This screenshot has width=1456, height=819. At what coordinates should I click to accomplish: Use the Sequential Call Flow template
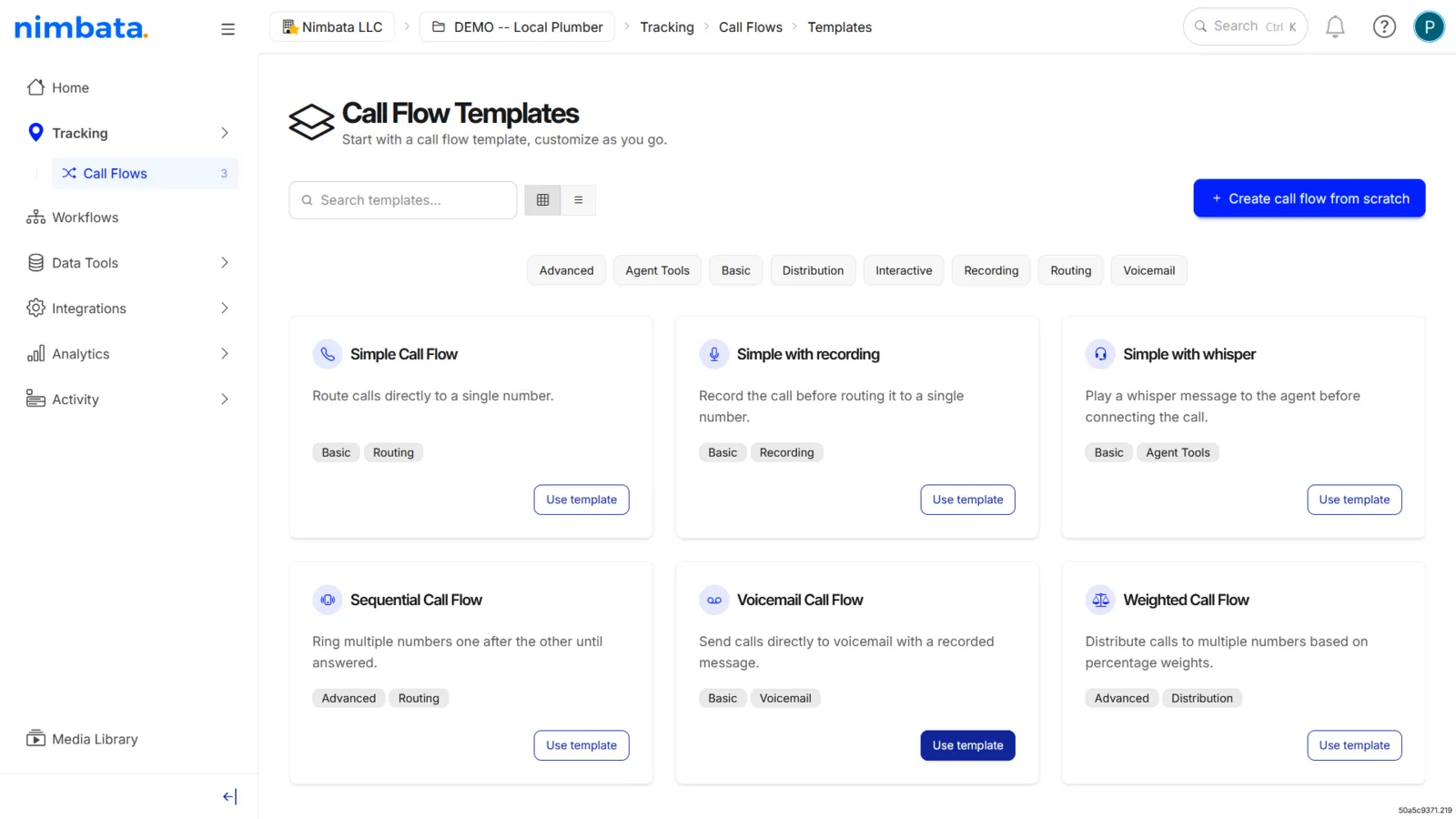pyautogui.click(x=581, y=745)
